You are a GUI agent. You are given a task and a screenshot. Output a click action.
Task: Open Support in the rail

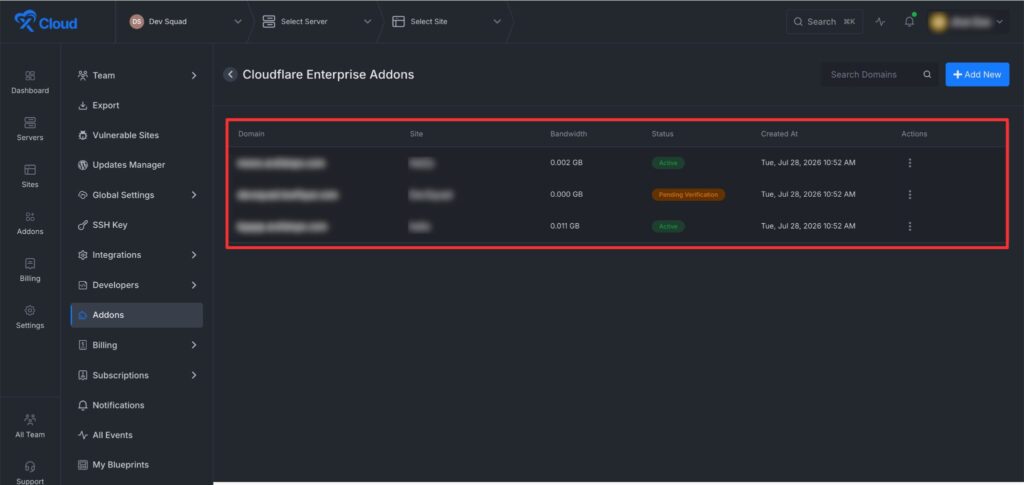coord(30,473)
